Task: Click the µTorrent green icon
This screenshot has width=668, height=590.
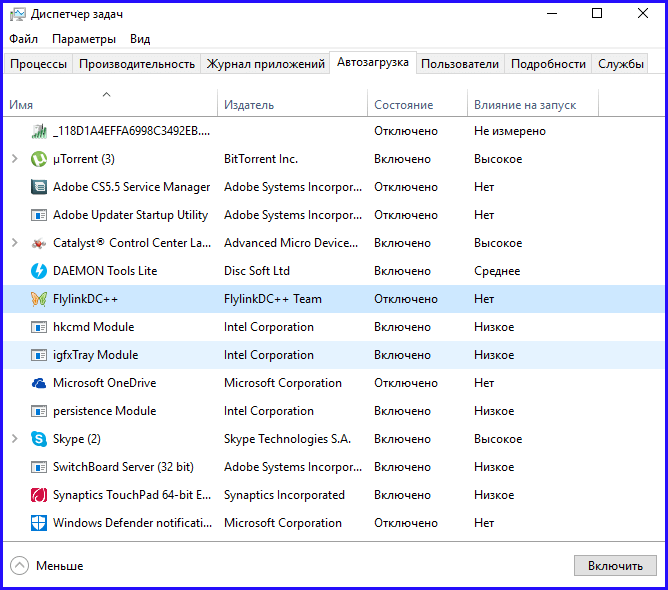Action: point(39,159)
